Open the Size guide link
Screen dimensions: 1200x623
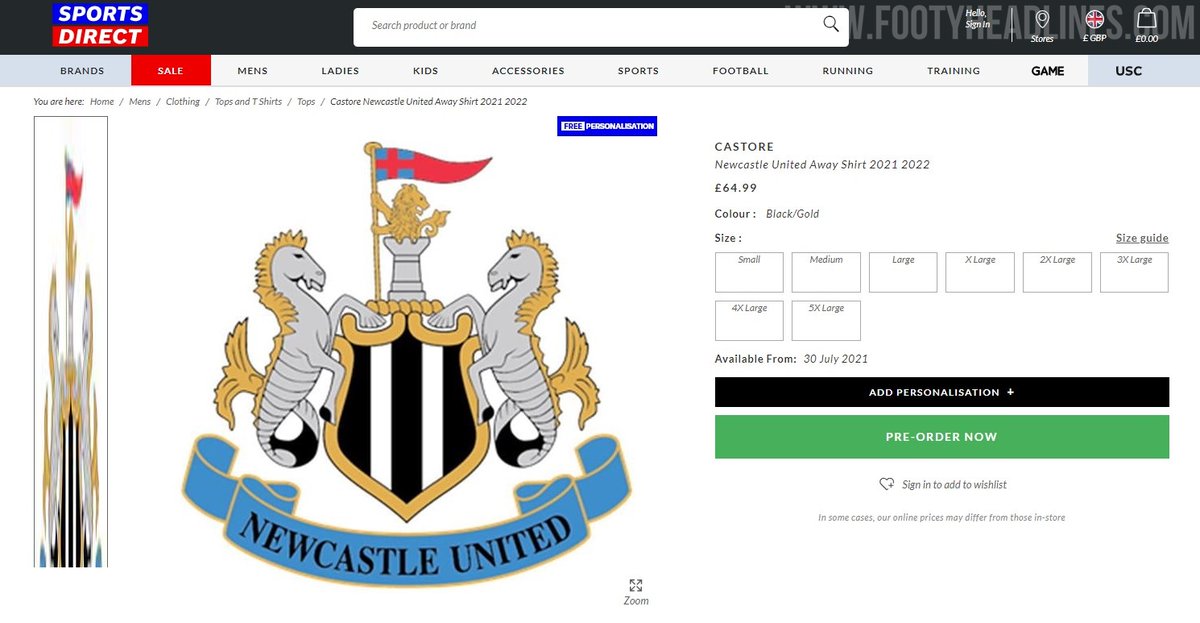(1142, 238)
